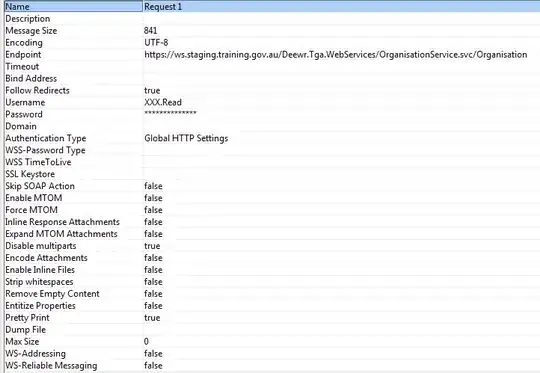Select the Entitize Properties label
This screenshot has height=373, width=540.
(40, 306)
